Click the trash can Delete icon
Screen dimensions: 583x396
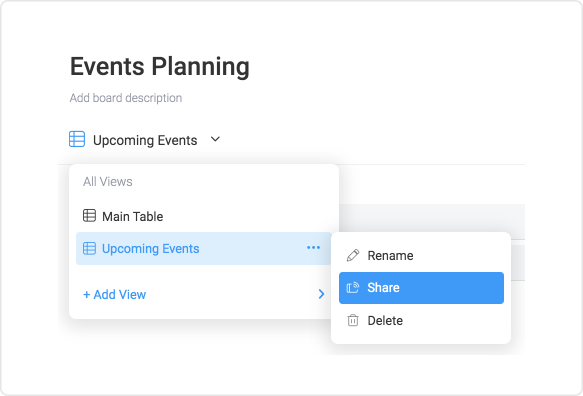coord(353,321)
